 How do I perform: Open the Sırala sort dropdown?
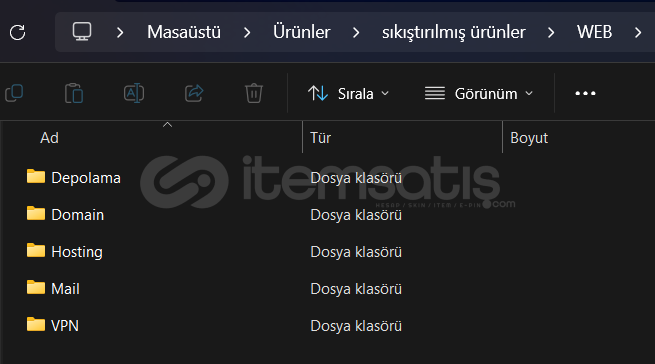point(348,94)
